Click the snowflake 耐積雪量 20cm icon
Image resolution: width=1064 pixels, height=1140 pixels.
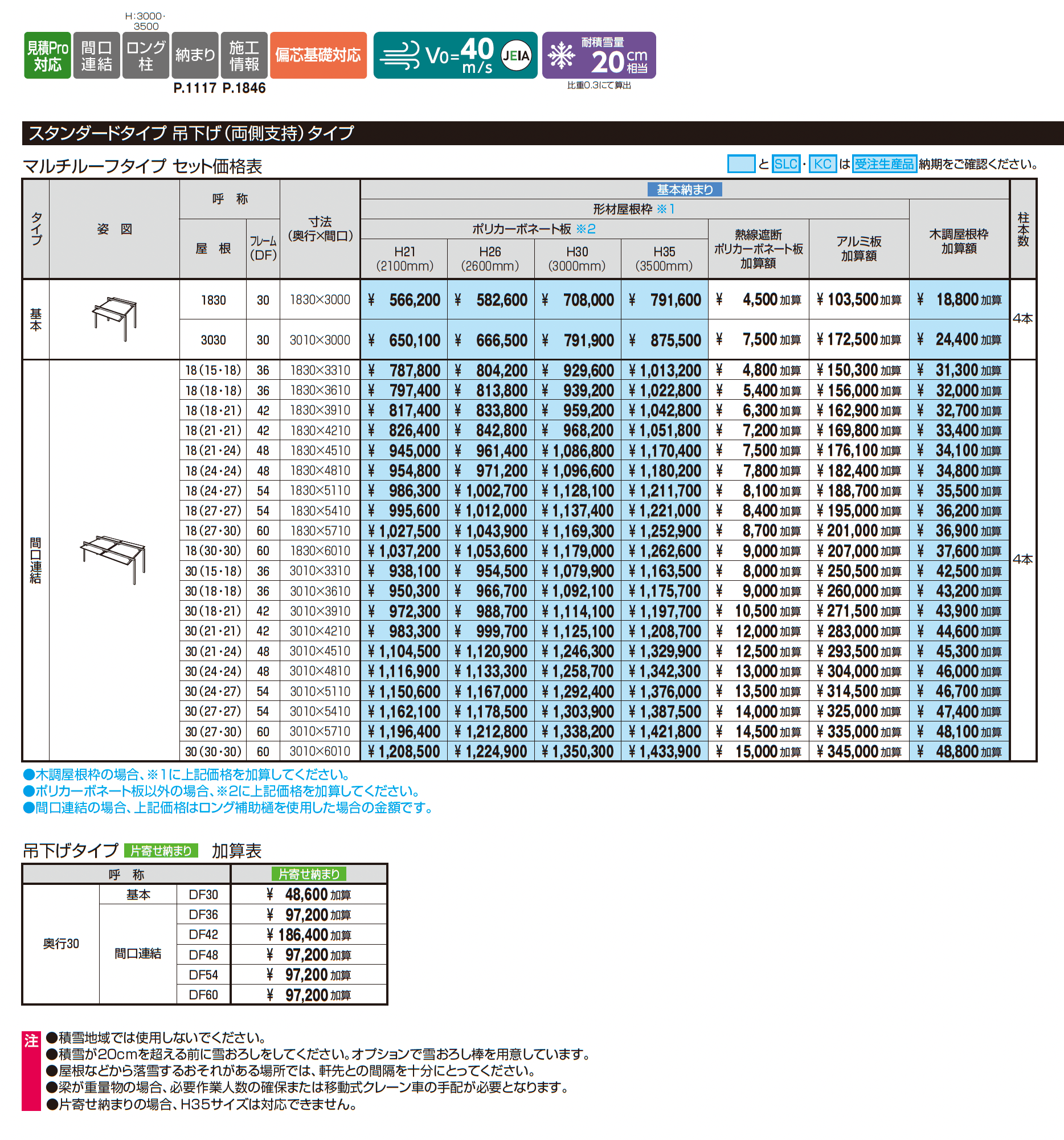click(599, 55)
